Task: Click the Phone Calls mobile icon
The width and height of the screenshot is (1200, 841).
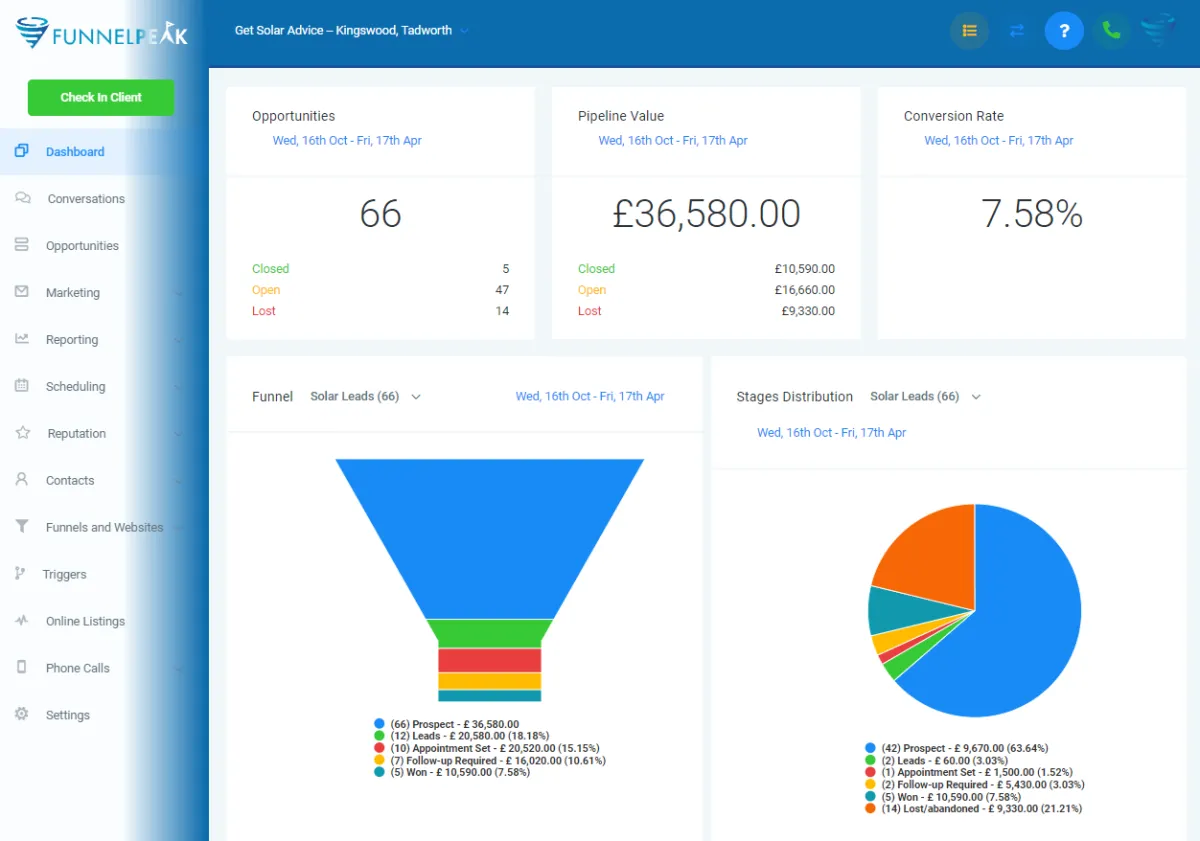Action: [21, 668]
